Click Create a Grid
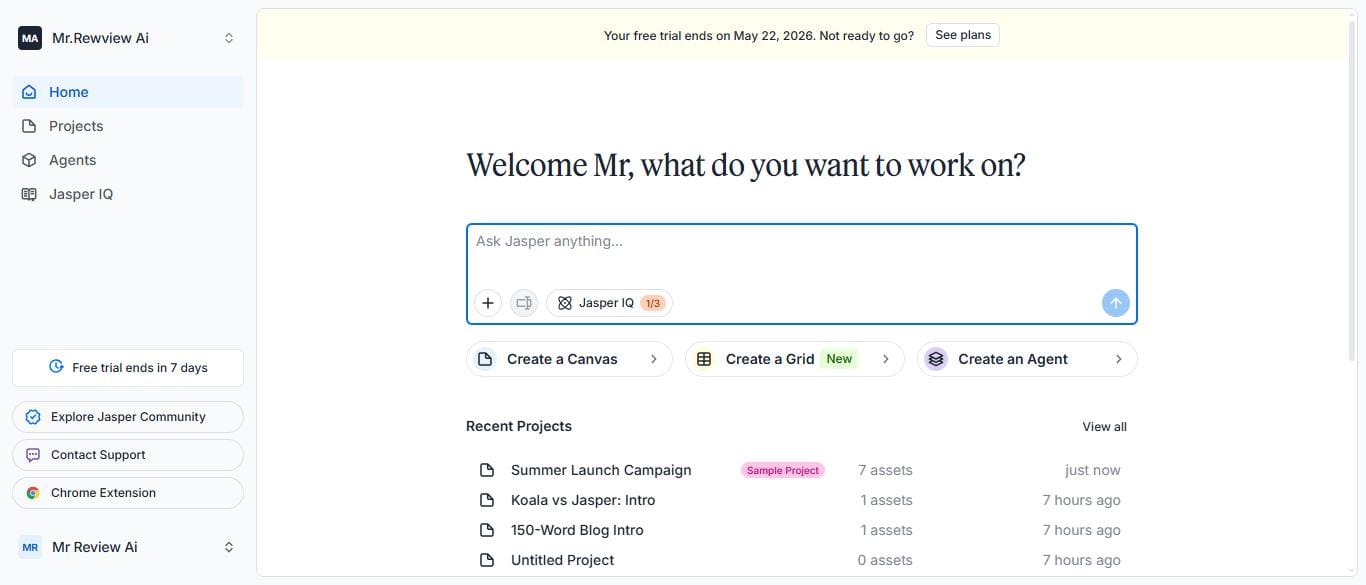This screenshot has height=585, width=1366. [x=794, y=359]
